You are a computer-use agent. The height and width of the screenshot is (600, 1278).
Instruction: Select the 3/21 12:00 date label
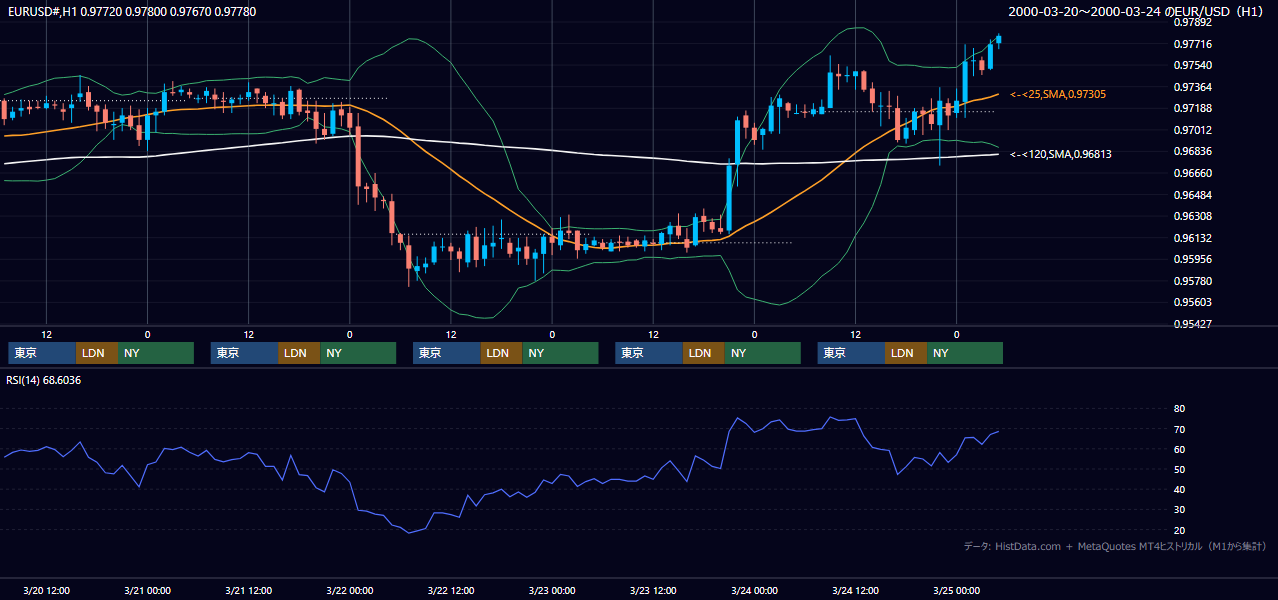(x=248, y=590)
